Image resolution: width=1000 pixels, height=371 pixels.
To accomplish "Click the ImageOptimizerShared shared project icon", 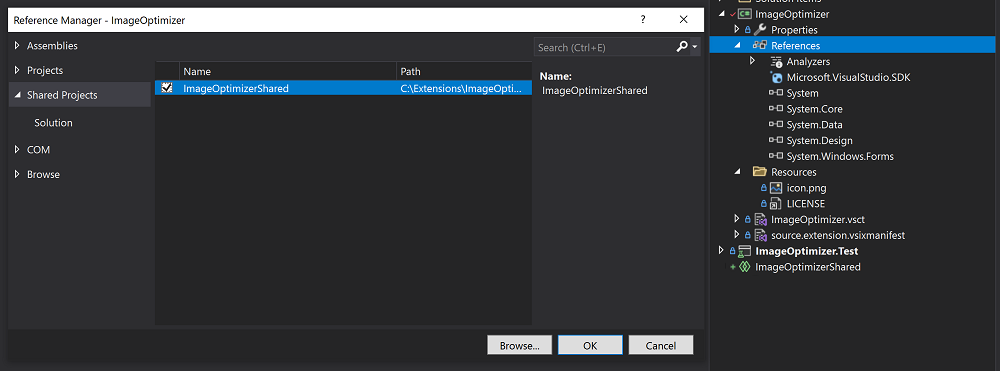I will tap(744, 267).
